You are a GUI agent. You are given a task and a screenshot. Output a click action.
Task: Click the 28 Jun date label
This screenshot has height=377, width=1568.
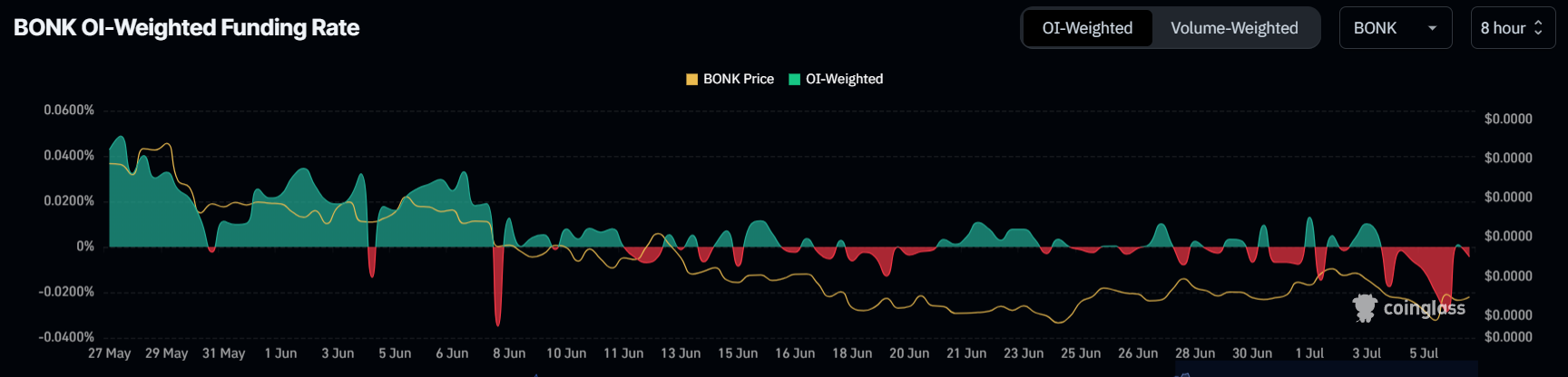coord(1195,353)
